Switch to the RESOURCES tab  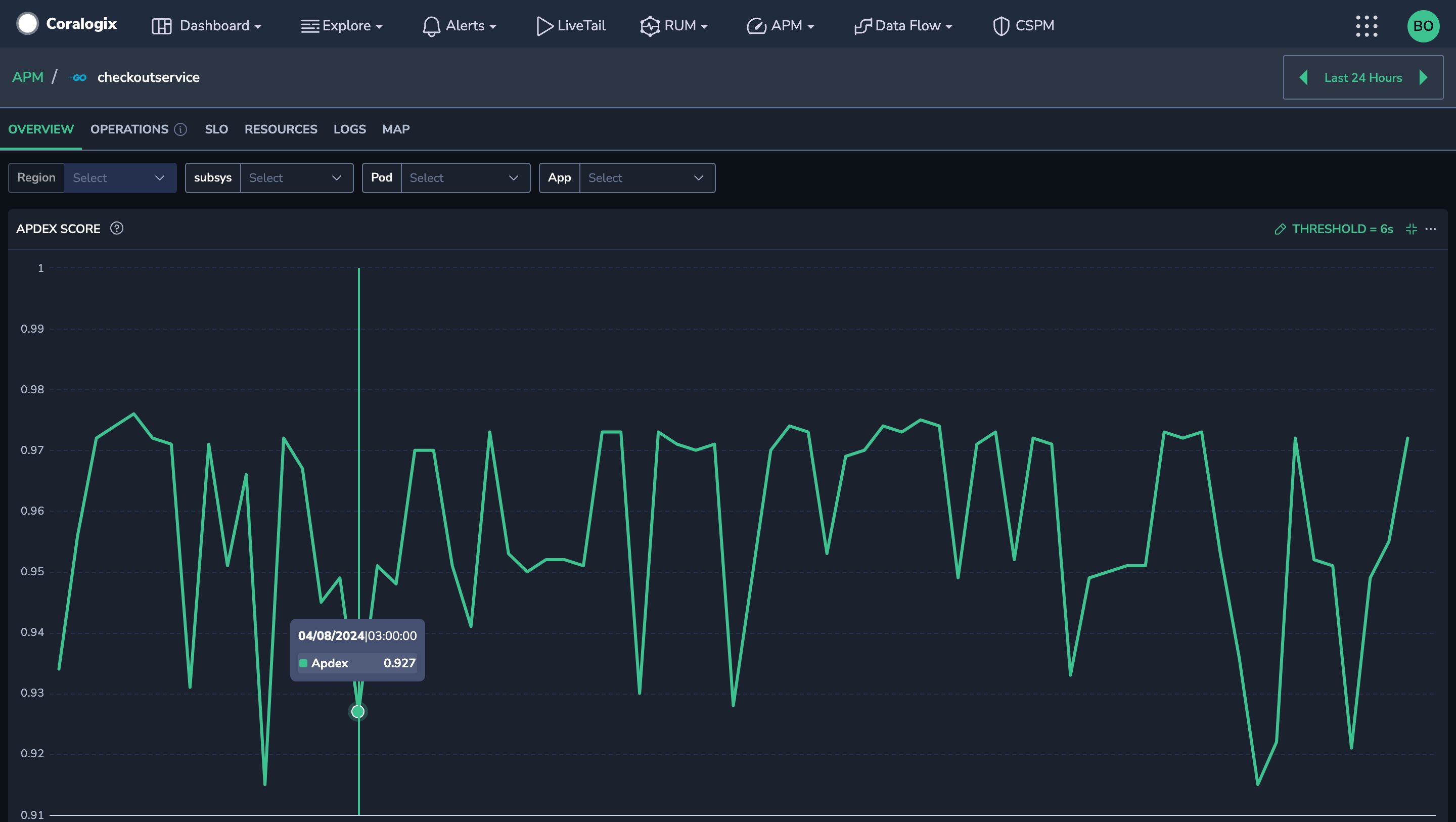pyautogui.click(x=281, y=129)
